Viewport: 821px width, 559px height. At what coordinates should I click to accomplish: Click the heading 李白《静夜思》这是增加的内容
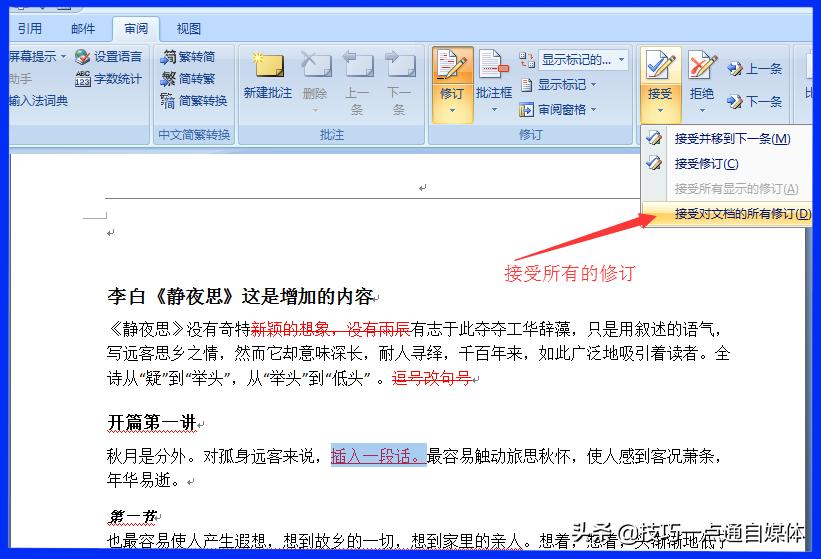[240, 296]
